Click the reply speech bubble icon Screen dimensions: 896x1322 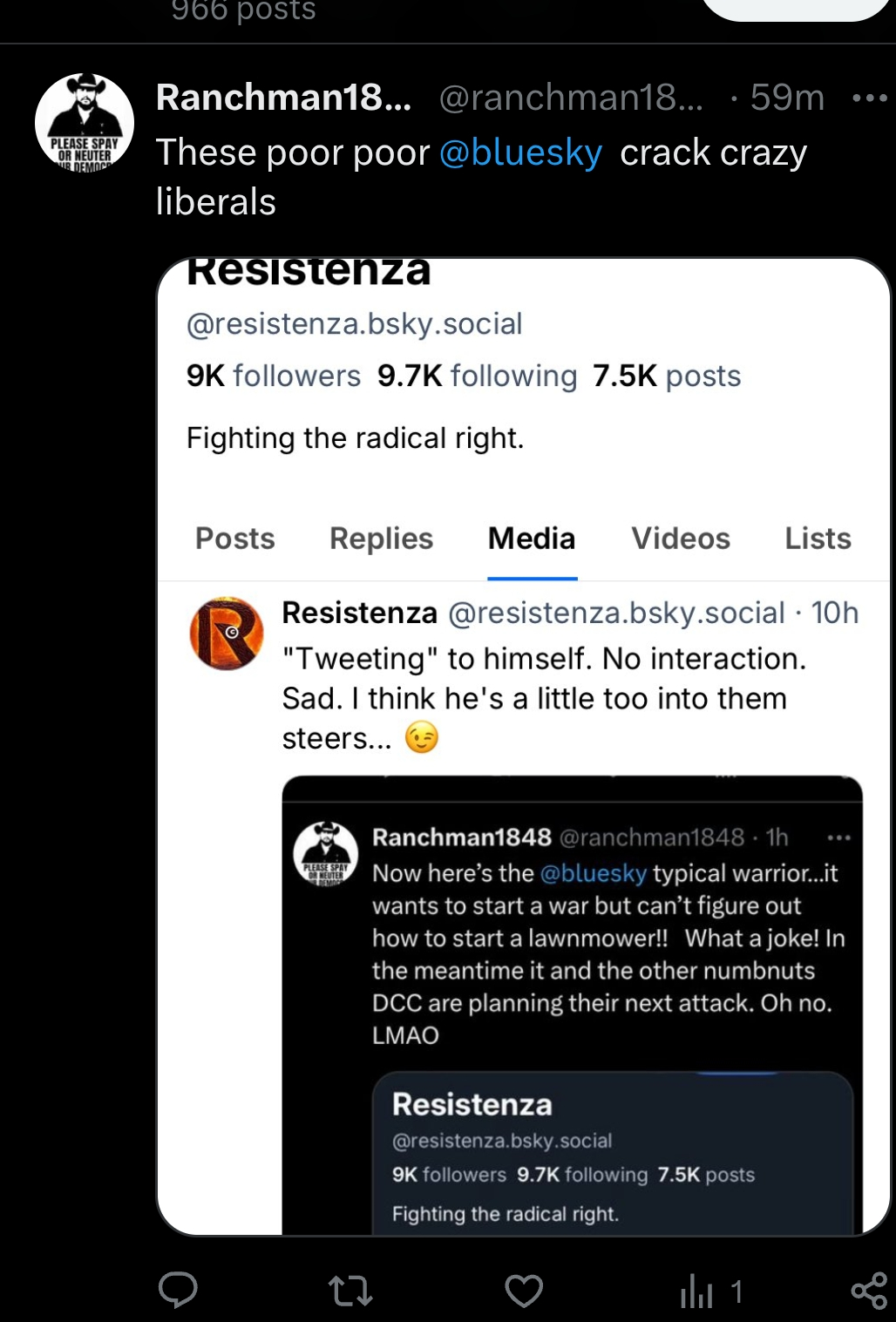pyautogui.click(x=178, y=1290)
